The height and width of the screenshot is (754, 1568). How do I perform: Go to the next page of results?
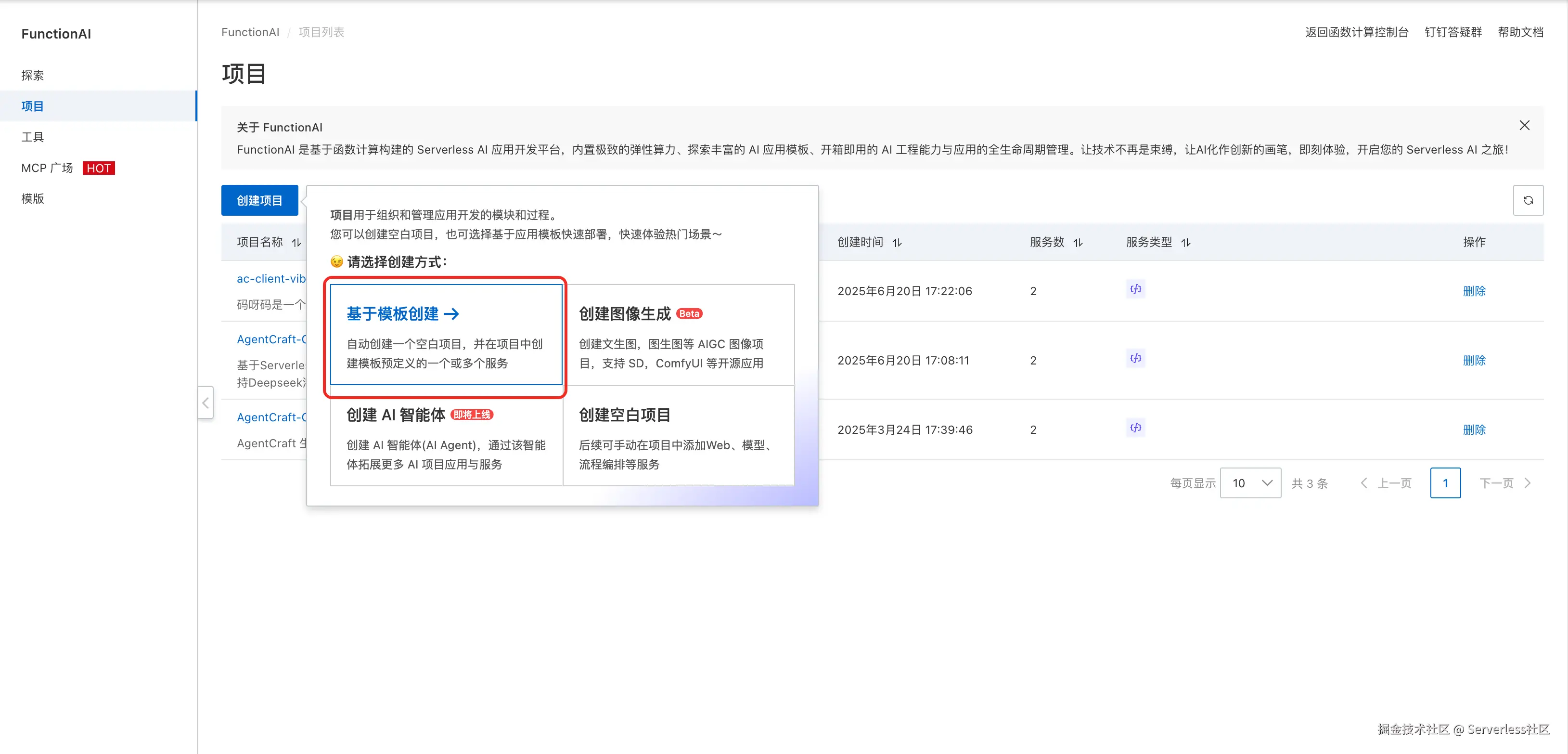[x=1504, y=483]
